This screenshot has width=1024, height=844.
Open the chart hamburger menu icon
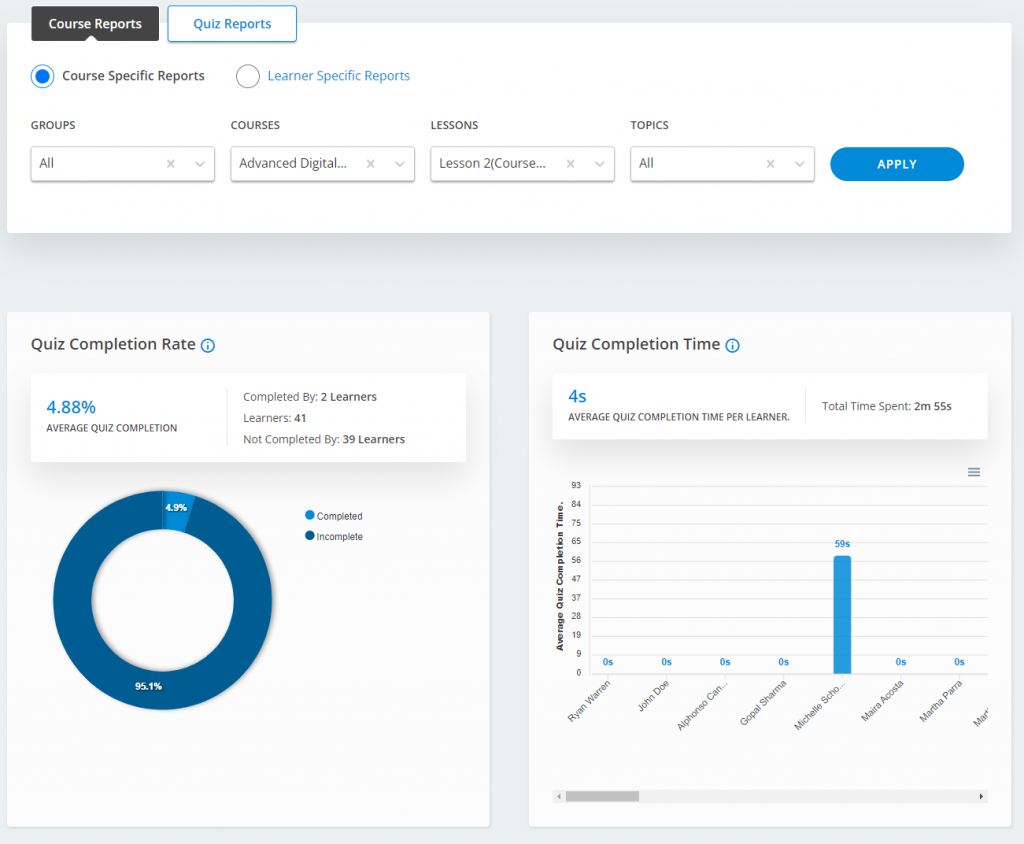(974, 472)
